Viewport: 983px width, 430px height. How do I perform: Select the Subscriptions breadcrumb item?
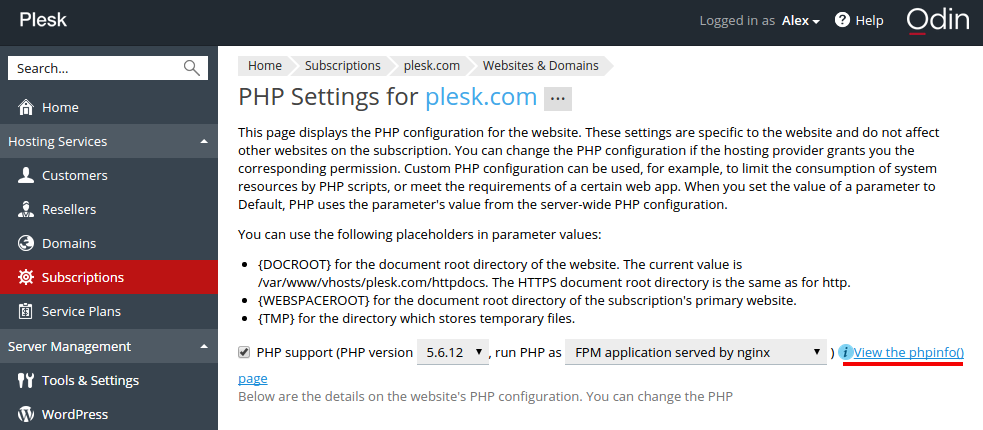(x=342, y=65)
